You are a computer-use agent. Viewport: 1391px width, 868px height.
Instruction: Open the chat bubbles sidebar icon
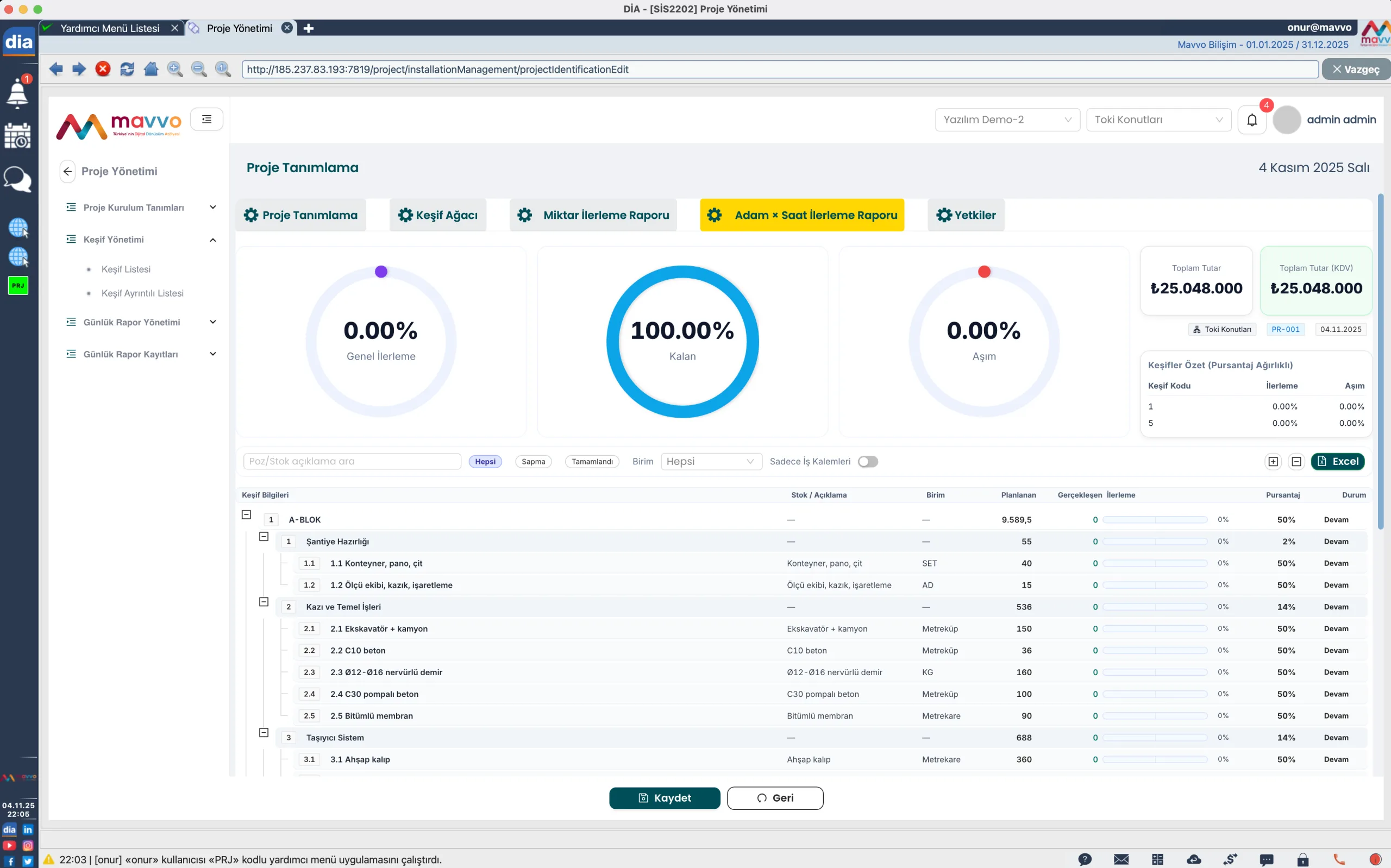tap(18, 179)
